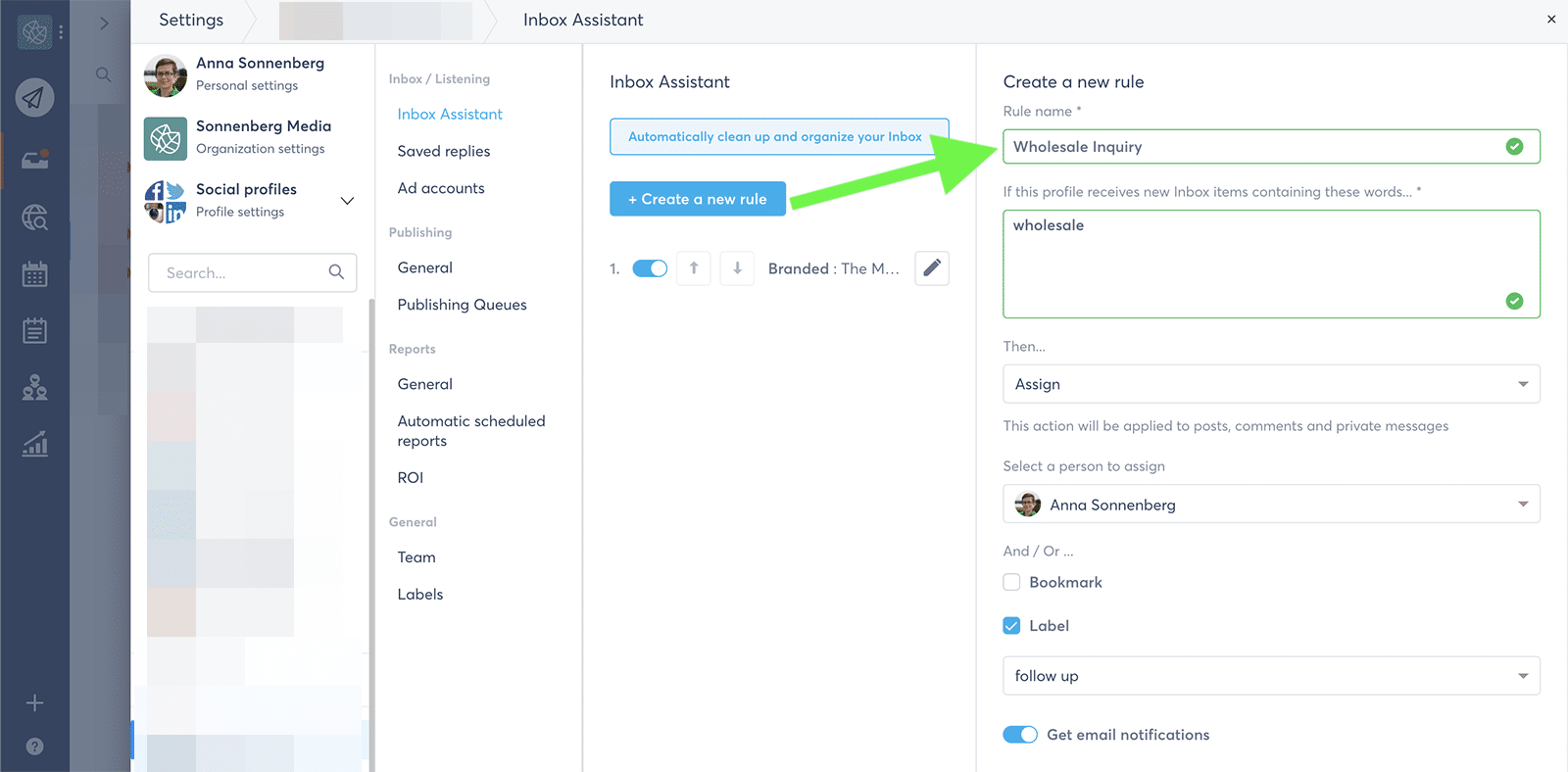Open ROI reports settings
Viewport: 1568px width, 772px height.
411,477
